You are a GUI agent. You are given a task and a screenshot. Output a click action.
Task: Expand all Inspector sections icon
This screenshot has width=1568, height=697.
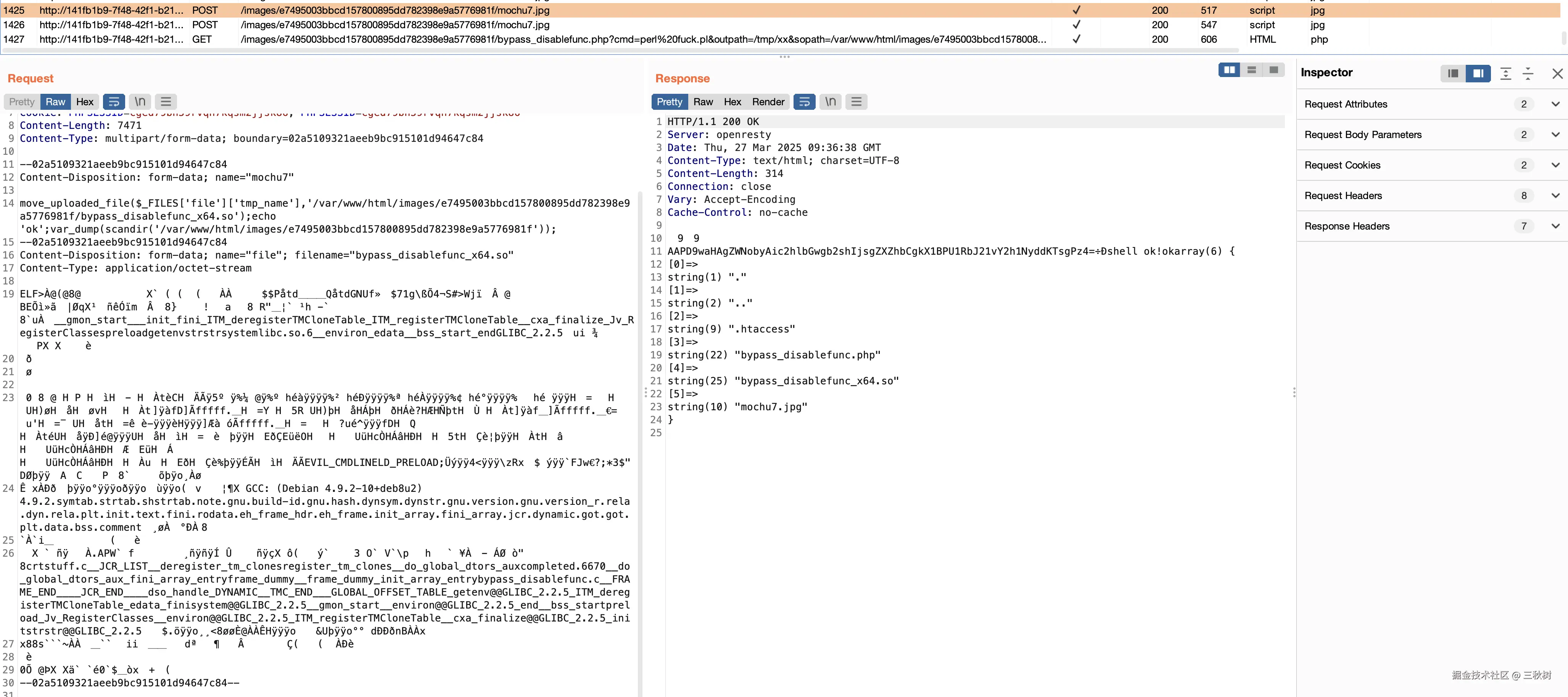pyautogui.click(x=1505, y=74)
